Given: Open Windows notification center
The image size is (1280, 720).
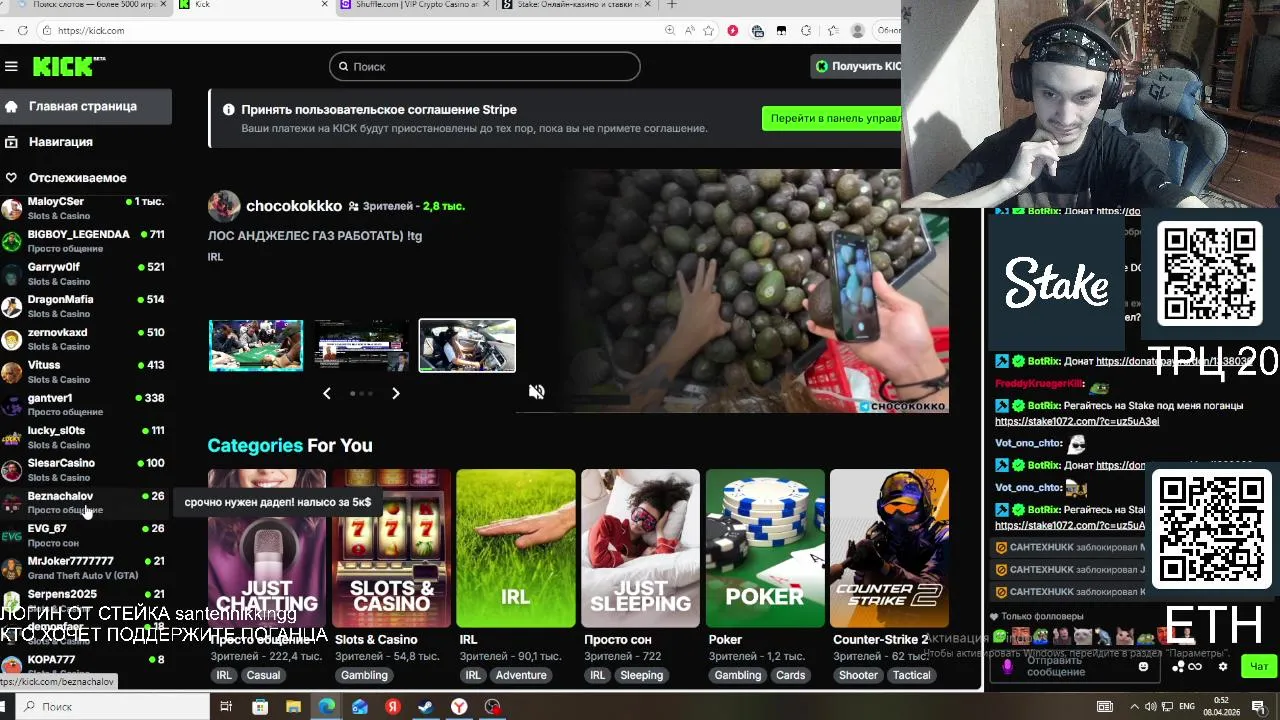Looking at the screenshot, I should (1259, 707).
